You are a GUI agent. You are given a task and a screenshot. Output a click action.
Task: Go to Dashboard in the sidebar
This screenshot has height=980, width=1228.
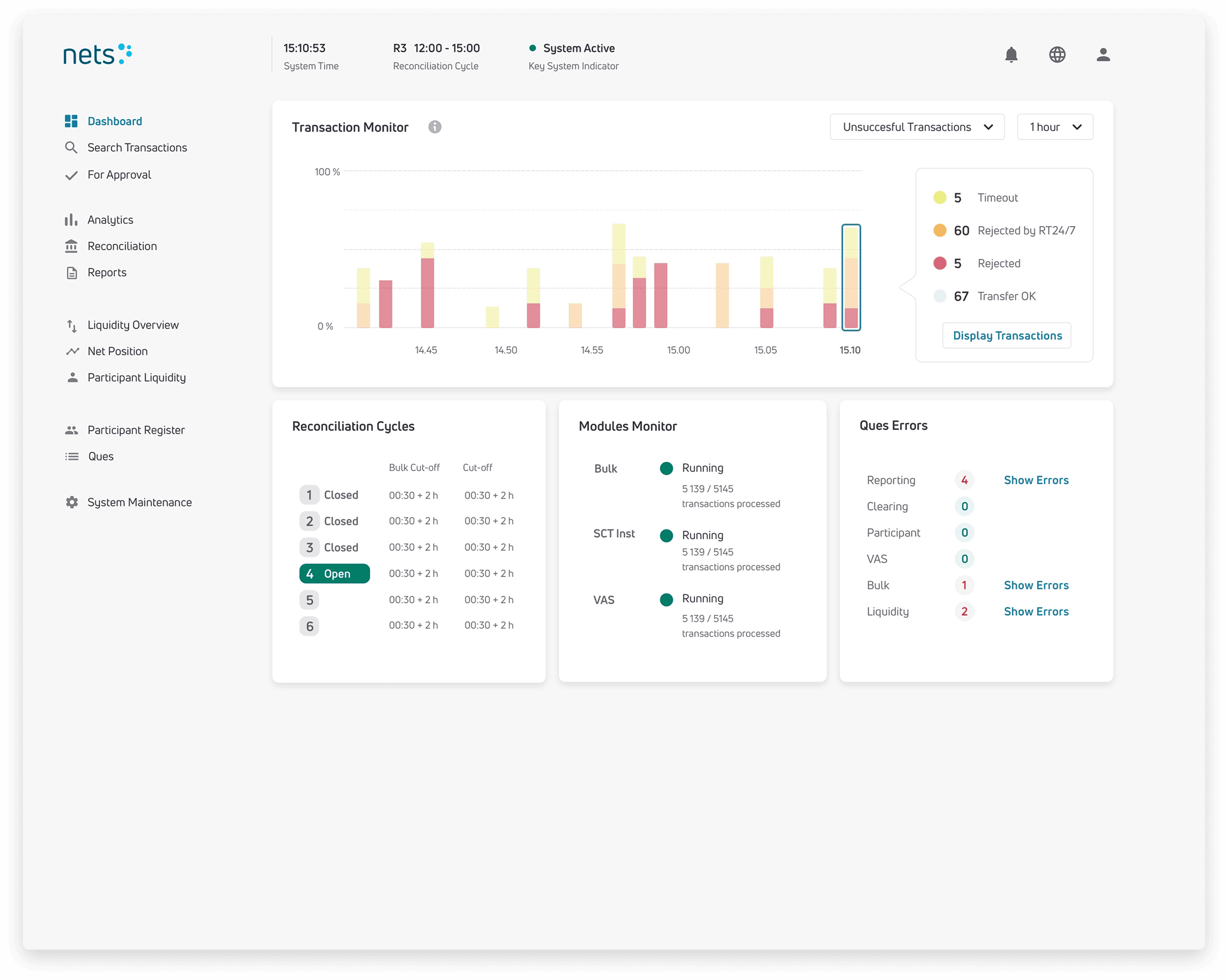click(x=114, y=122)
